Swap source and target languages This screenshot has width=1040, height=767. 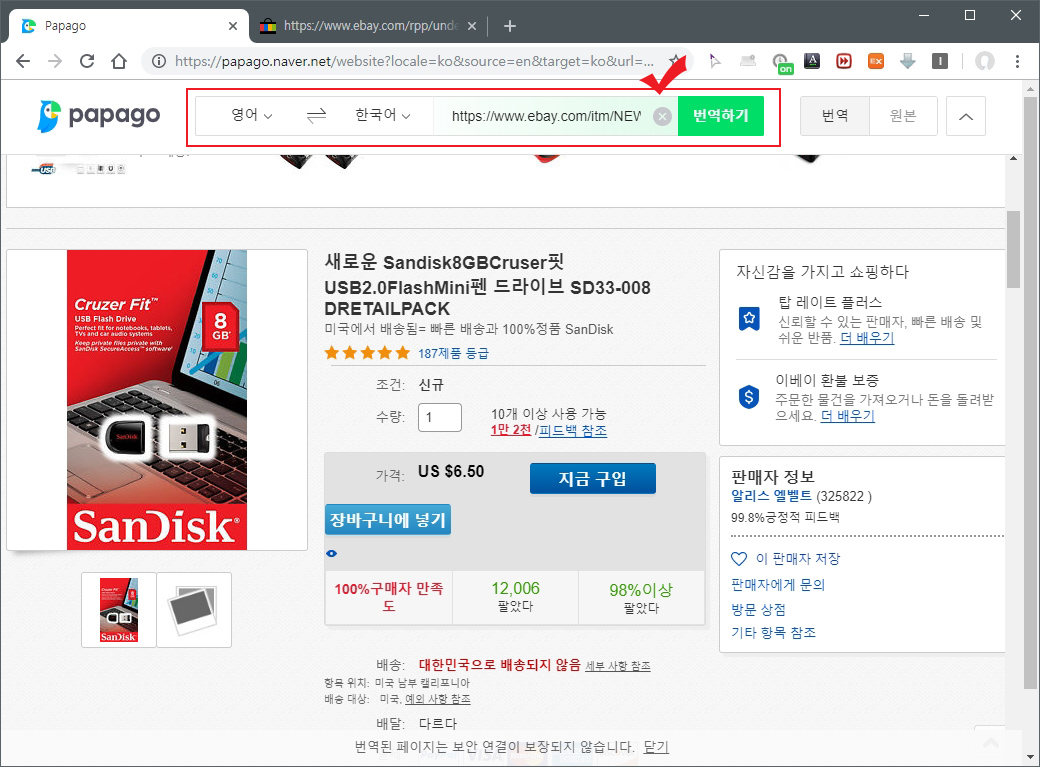point(316,116)
